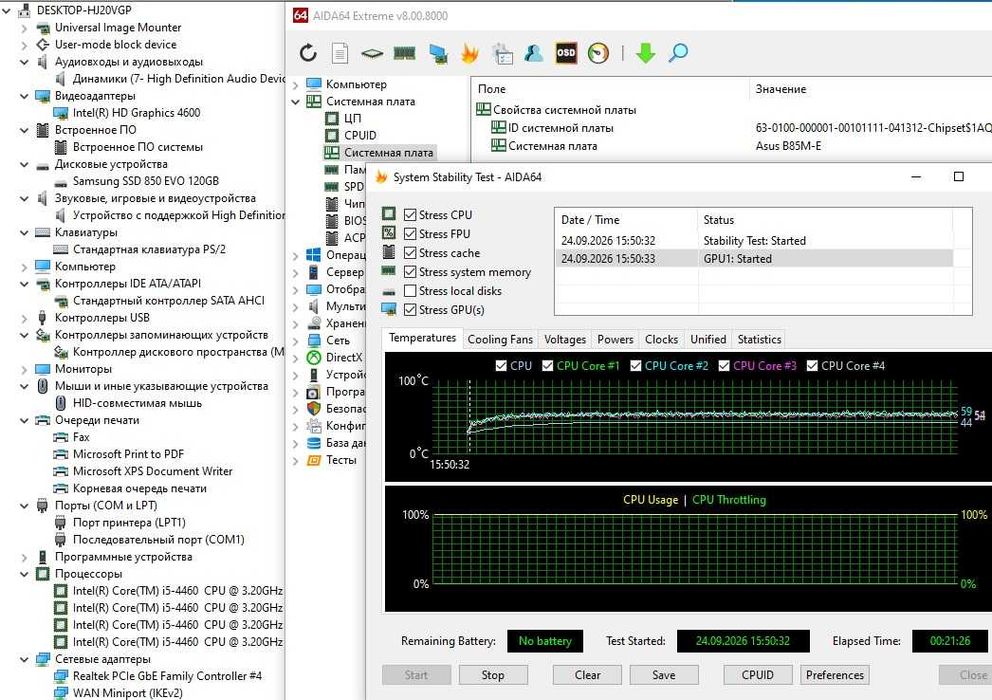Click the Значение column header
This screenshot has height=700, width=992.
[871, 89]
